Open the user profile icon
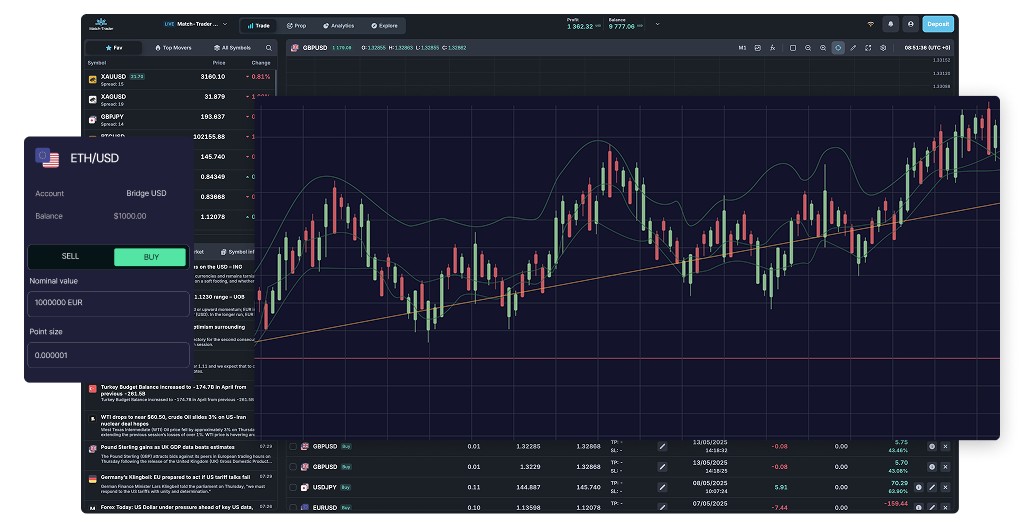Viewport: 1024px width, 528px height. point(911,24)
